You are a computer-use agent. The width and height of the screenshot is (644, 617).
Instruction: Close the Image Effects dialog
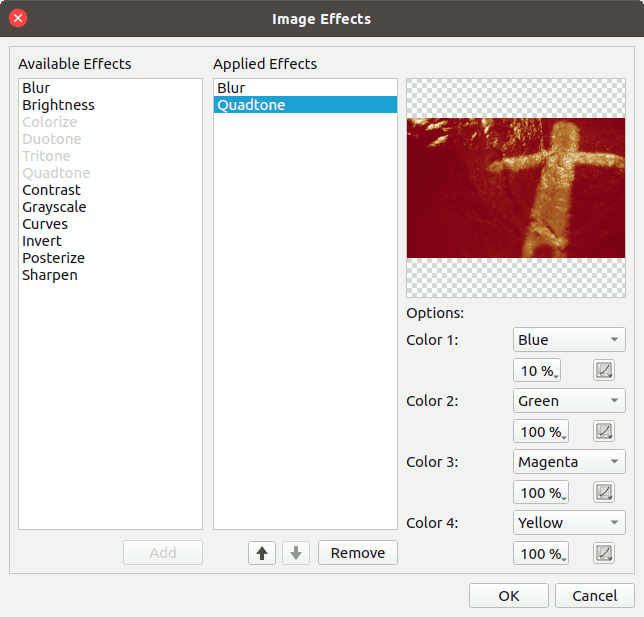click(x=18, y=18)
